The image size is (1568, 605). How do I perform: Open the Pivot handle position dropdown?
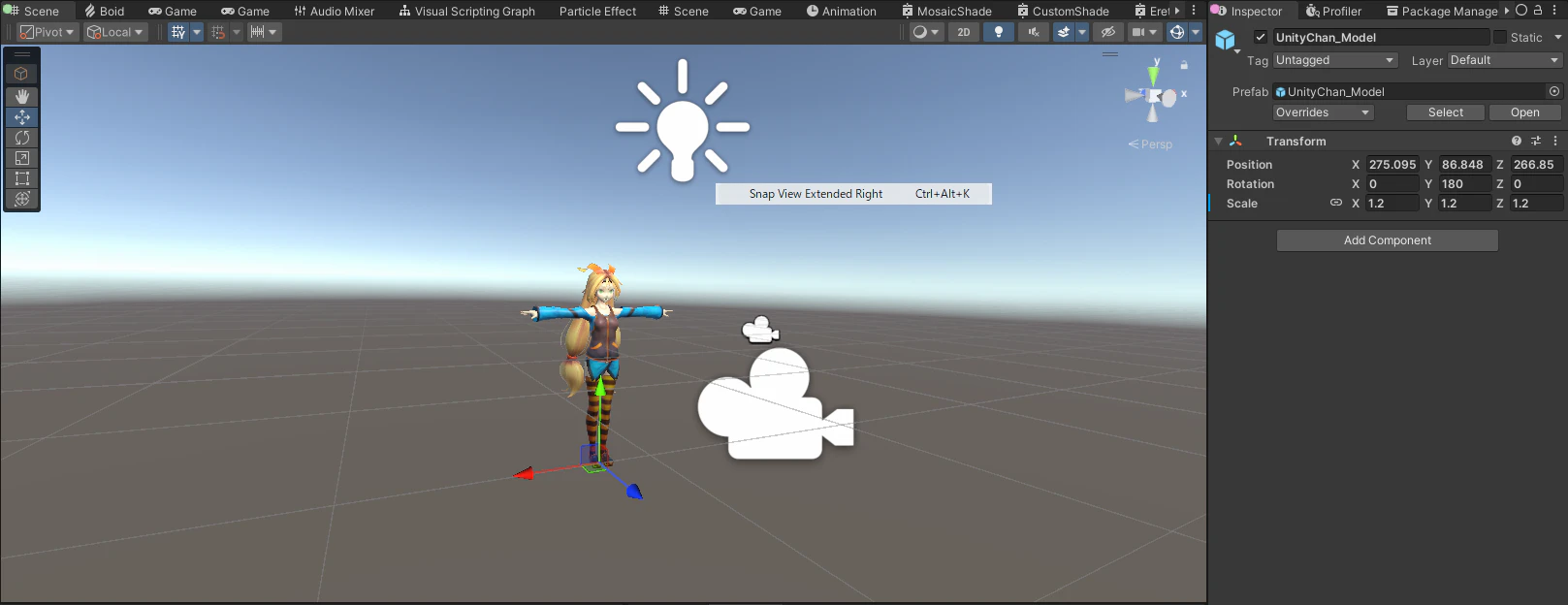pyautogui.click(x=48, y=32)
